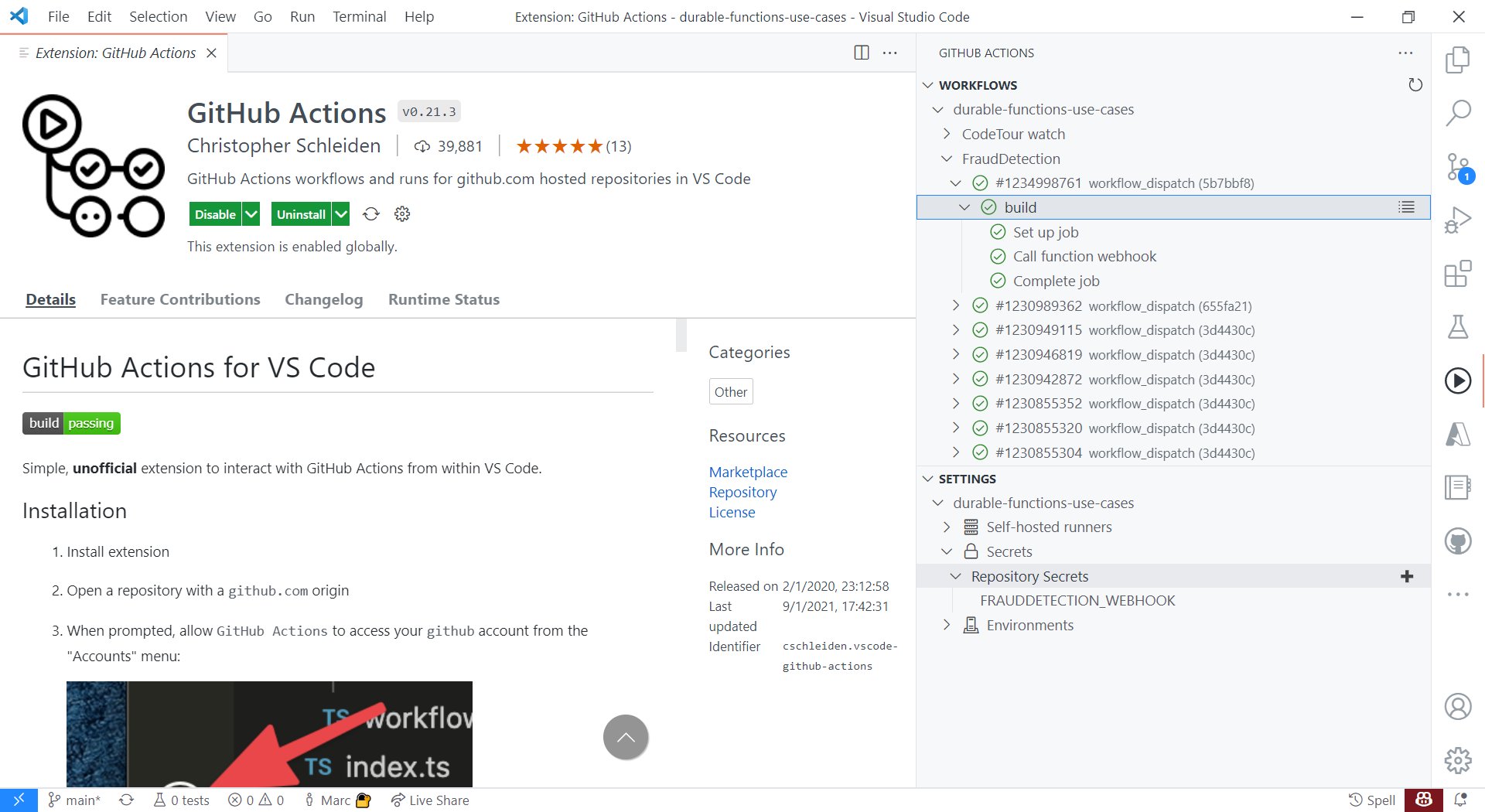1485x812 pixels.
Task: Switch to Runtime Status tab
Action: coord(444,299)
